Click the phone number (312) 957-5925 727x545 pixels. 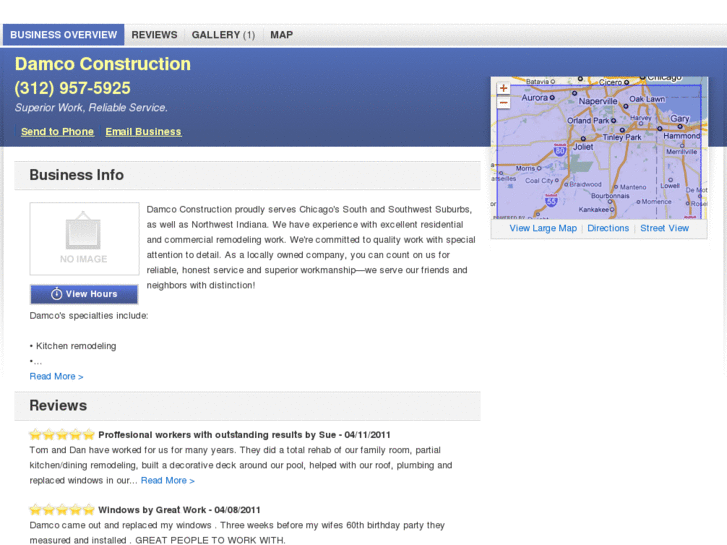(x=72, y=88)
